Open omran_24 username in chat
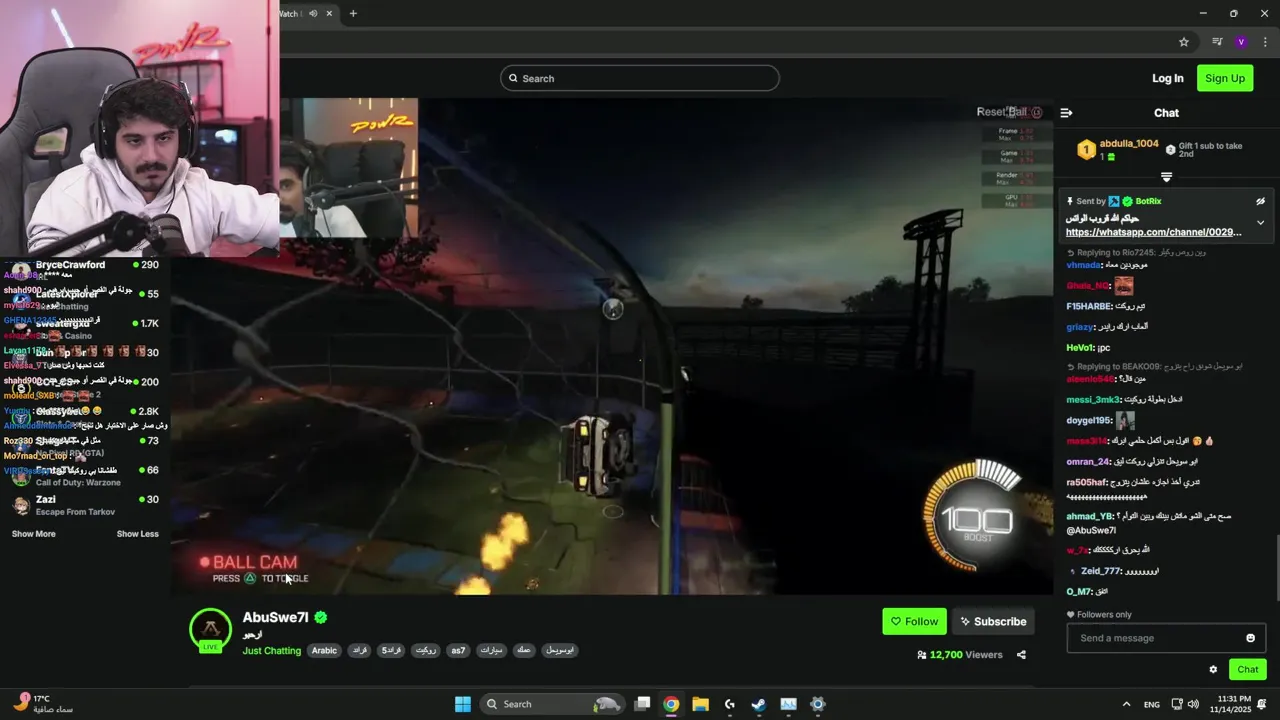The width and height of the screenshot is (1280, 720). tap(1088, 461)
